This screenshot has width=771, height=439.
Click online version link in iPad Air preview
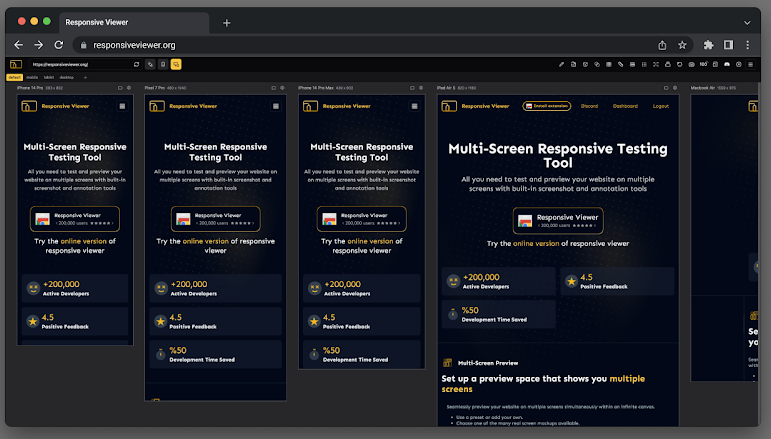[x=536, y=243]
